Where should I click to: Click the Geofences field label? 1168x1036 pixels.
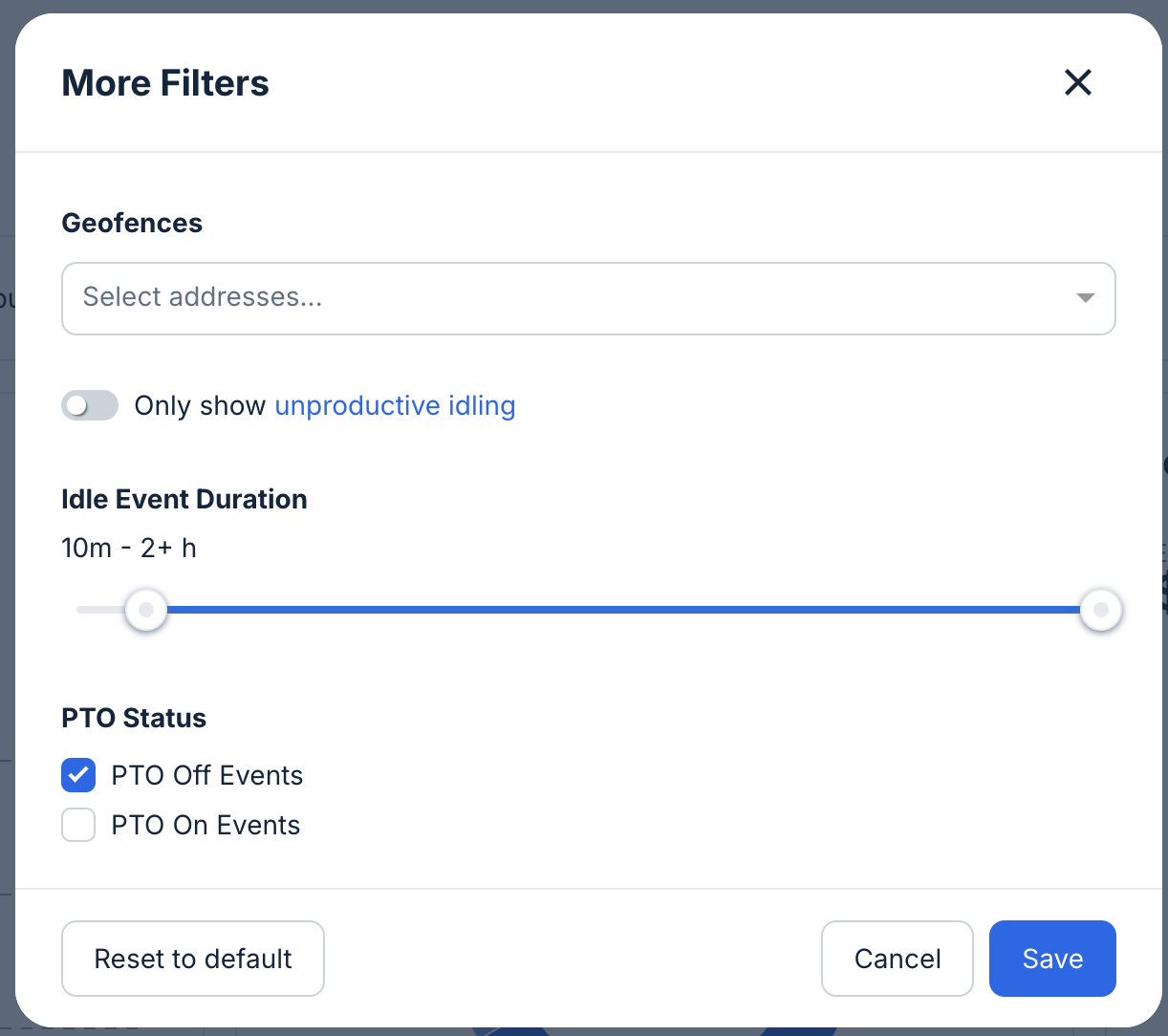(x=132, y=224)
